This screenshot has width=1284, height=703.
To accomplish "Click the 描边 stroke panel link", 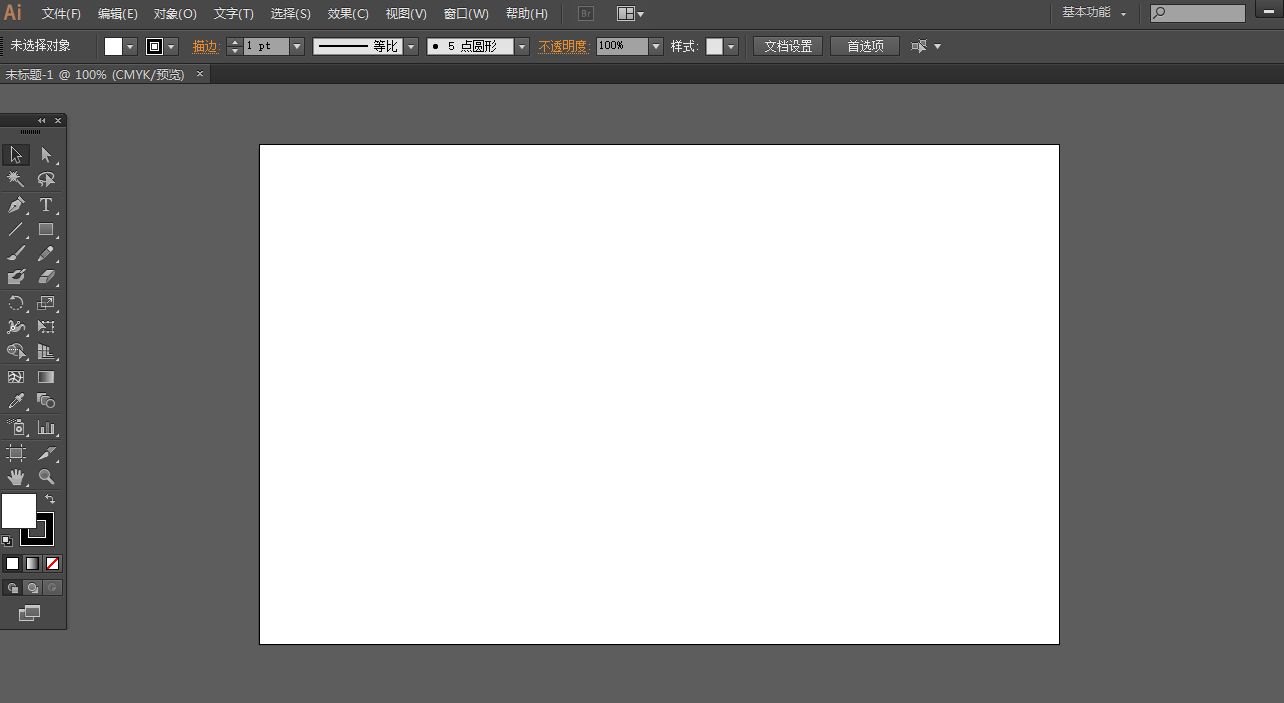I will (x=205, y=47).
